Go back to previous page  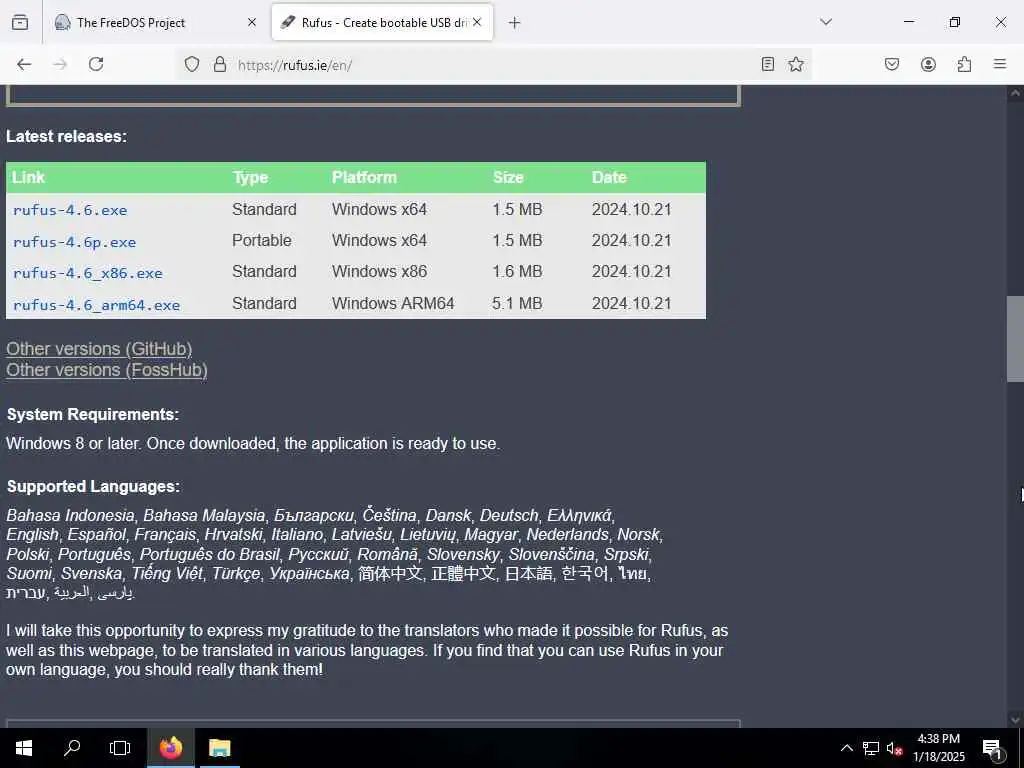(x=24, y=64)
